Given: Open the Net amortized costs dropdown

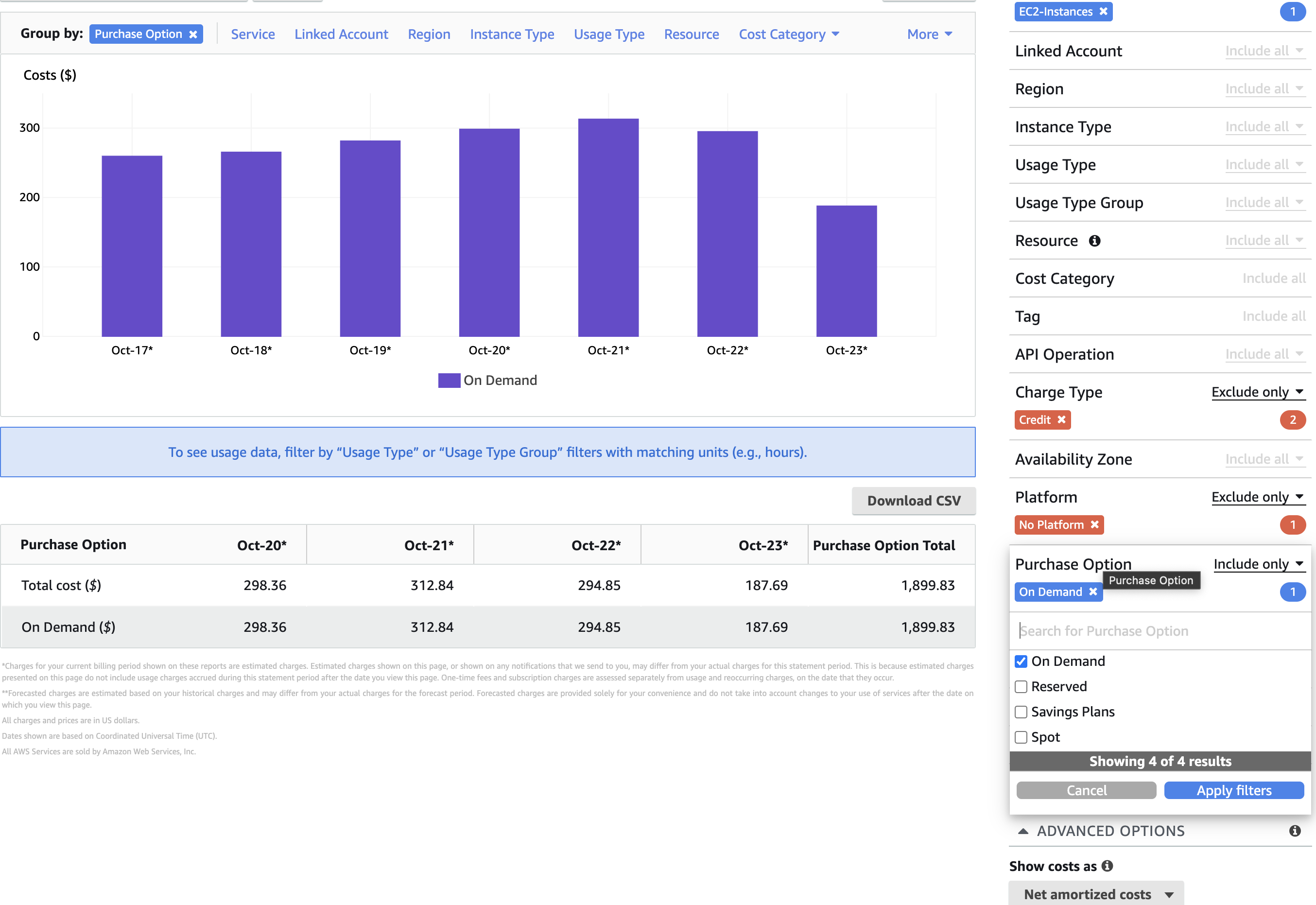Looking at the screenshot, I should coord(1096,894).
